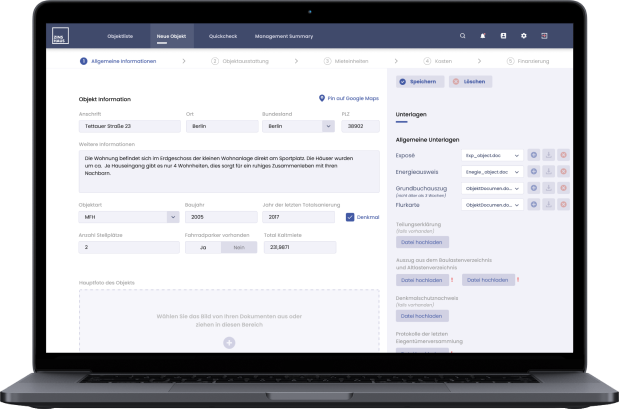Add file icon in the Flurkarte row
Image resolution: width=619 pixels, height=409 pixels.
click(x=534, y=204)
